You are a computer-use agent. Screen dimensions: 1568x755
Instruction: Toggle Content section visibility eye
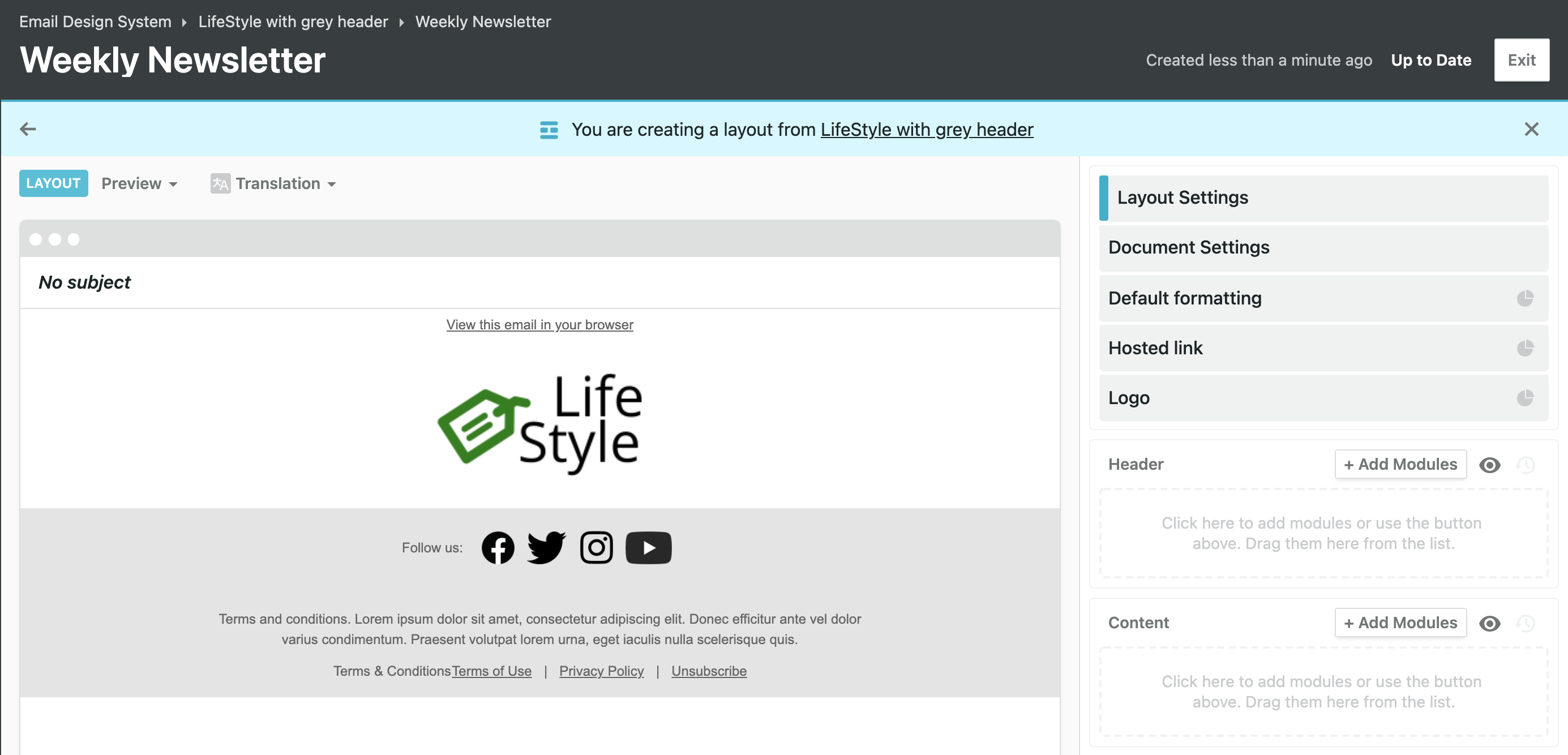click(x=1489, y=624)
